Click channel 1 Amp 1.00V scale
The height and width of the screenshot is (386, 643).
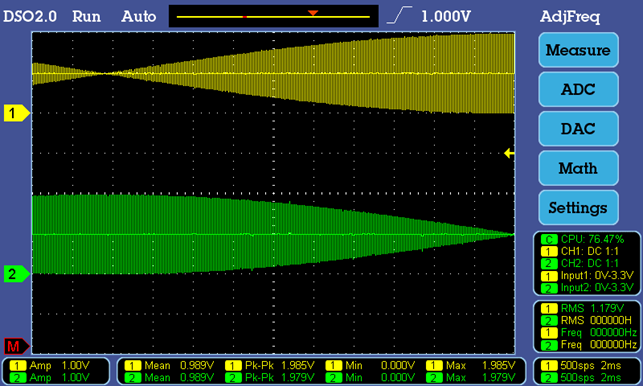click(59, 365)
